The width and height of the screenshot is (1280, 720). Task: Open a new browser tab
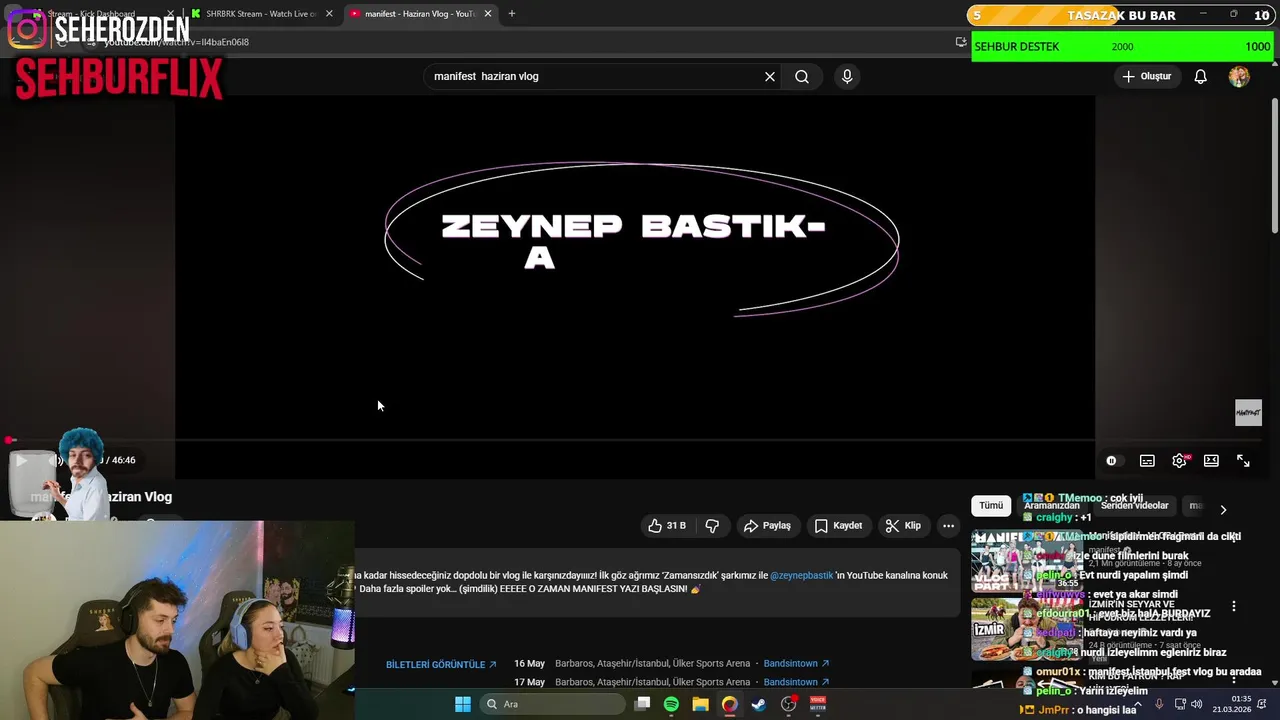512,14
